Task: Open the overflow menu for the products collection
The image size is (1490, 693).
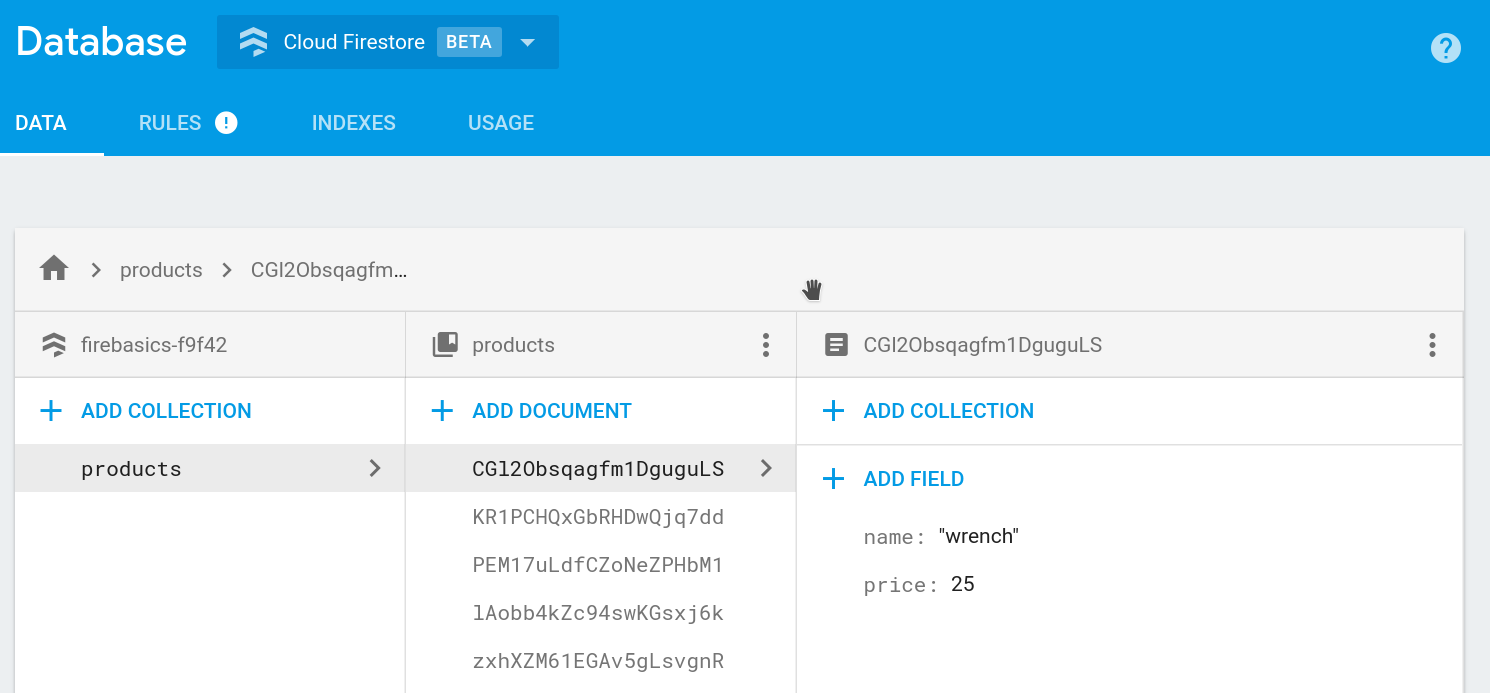Action: pyautogui.click(x=765, y=344)
